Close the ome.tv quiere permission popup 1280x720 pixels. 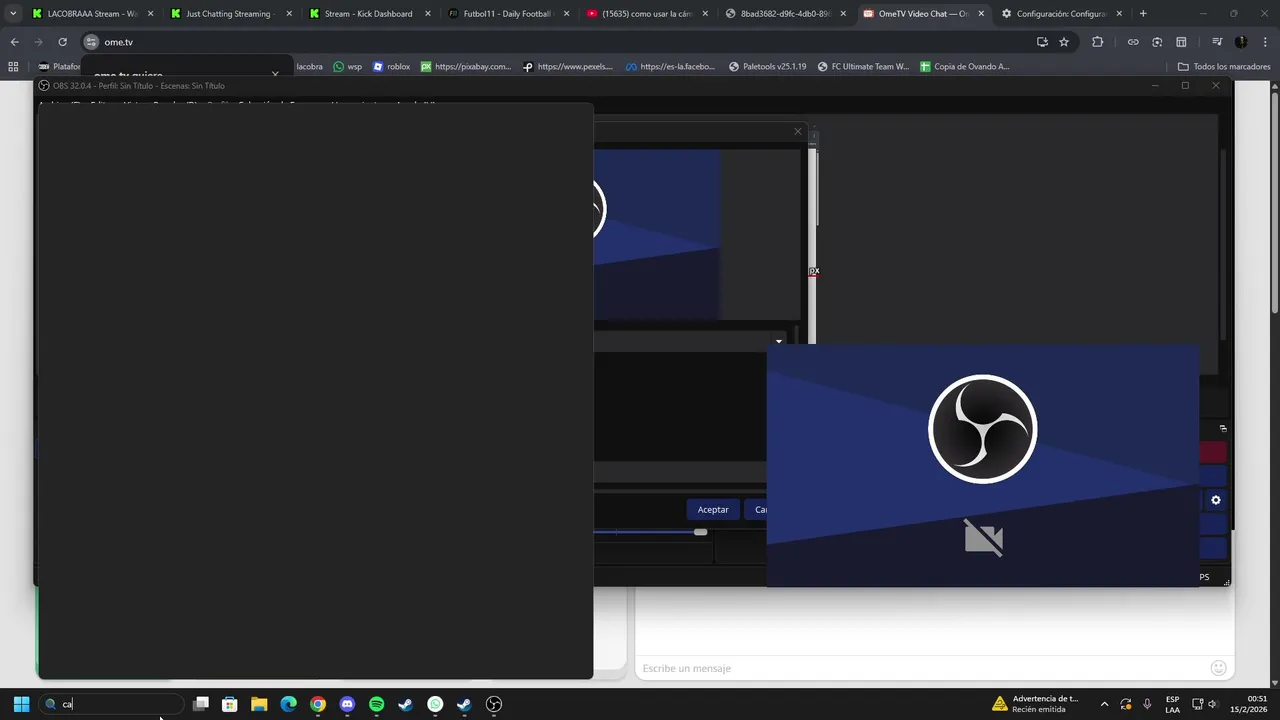pos(275,75)
